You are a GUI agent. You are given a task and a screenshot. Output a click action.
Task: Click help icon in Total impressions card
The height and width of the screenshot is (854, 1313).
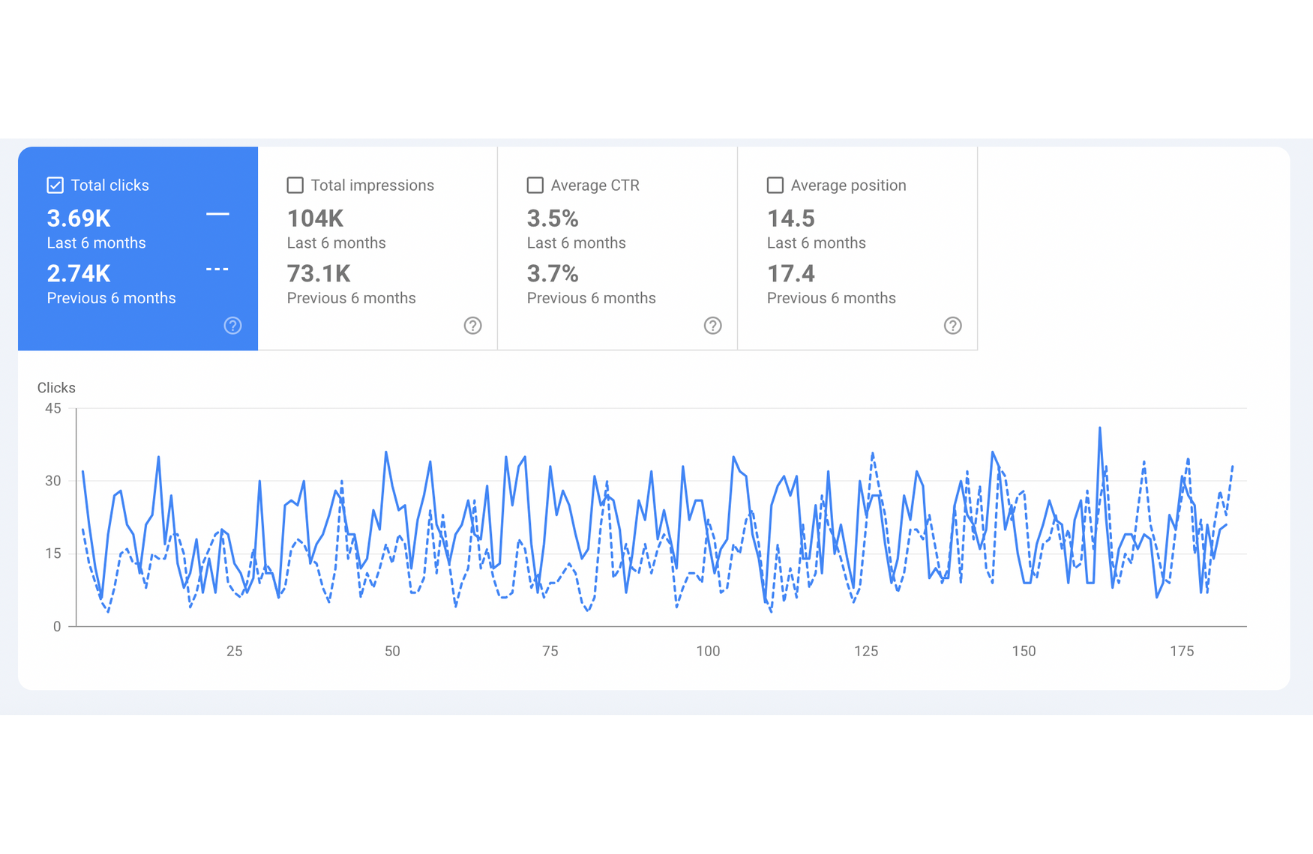(x=473, y=325)
